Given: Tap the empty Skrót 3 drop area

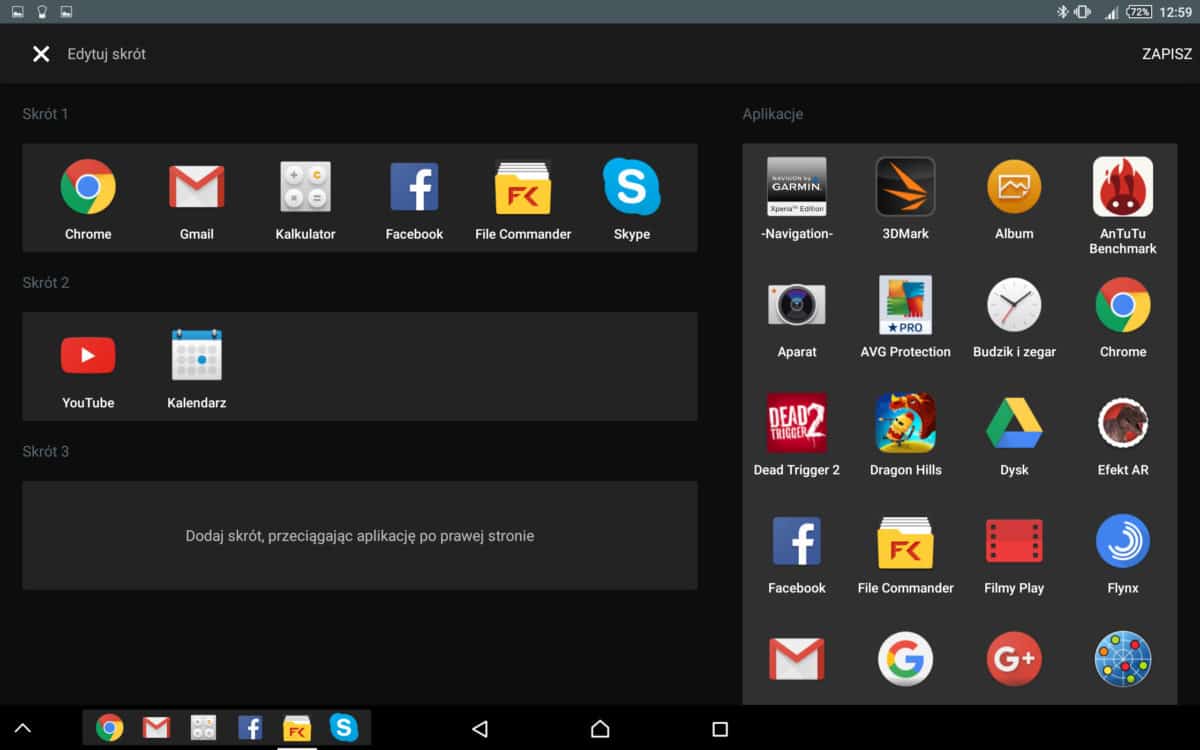Looking at the screenshot, I should click(359, 536).
